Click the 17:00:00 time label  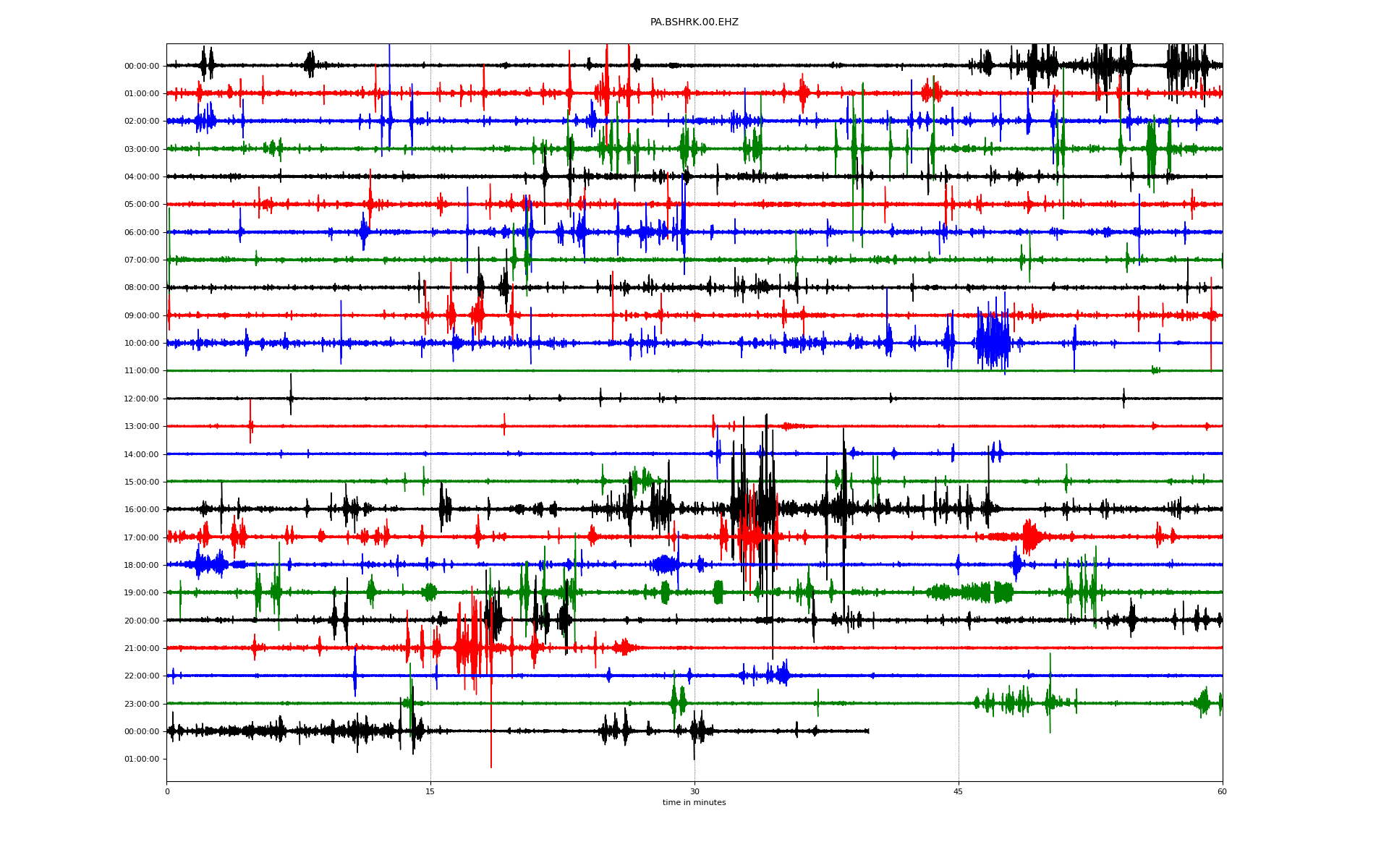click(x=142, y=537)
